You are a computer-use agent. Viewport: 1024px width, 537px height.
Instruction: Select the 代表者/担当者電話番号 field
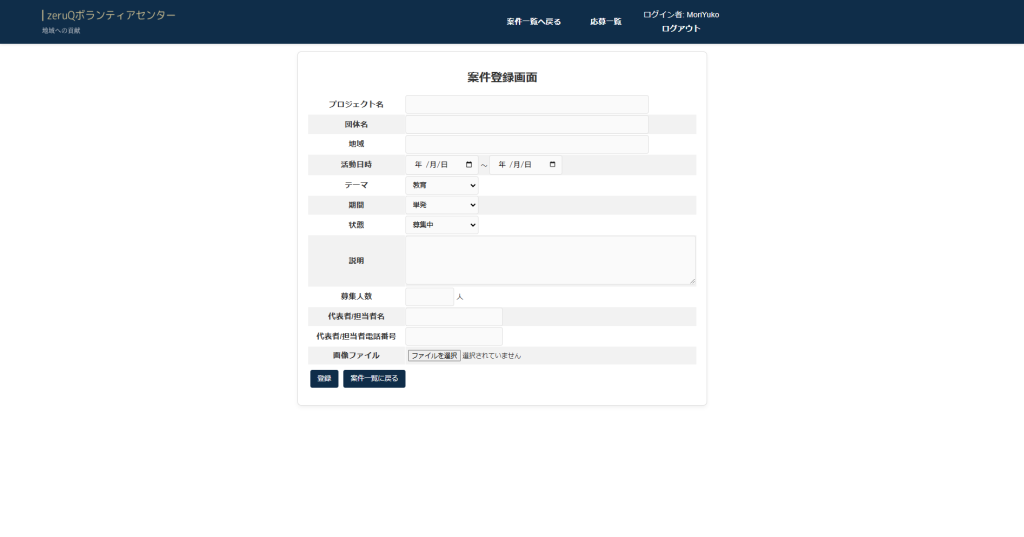pos(453,336)
